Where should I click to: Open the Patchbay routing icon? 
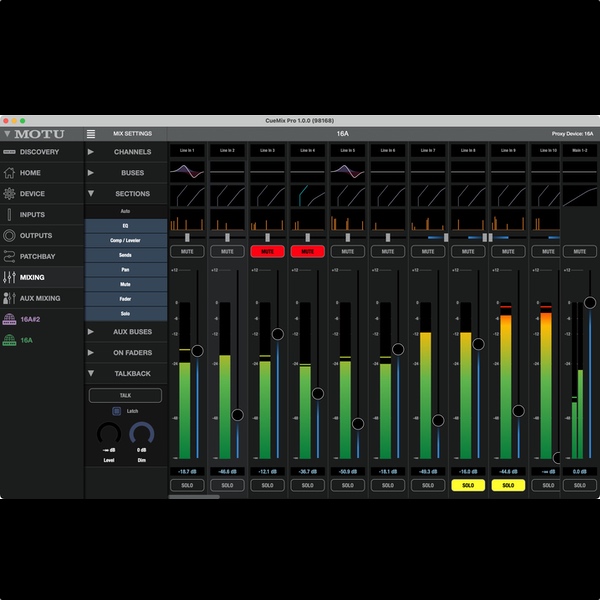[9, 256]
